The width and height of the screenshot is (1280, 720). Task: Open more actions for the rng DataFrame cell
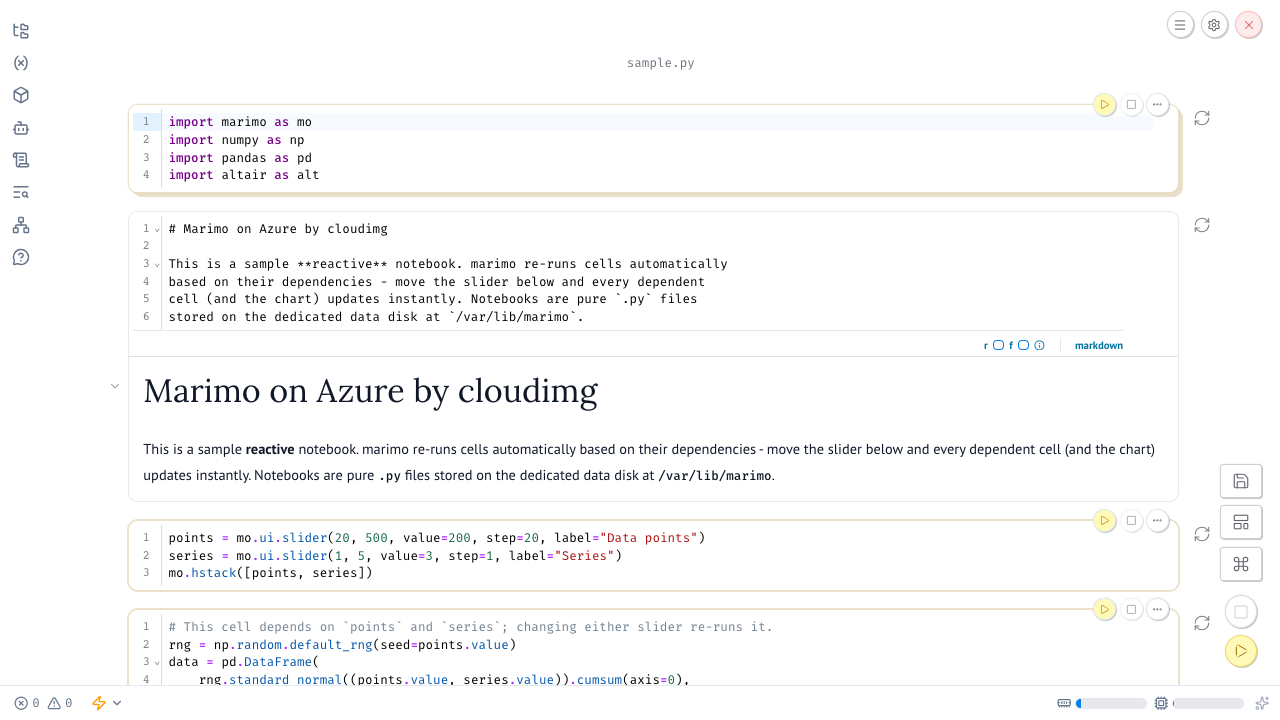[x=1157, y=609]
